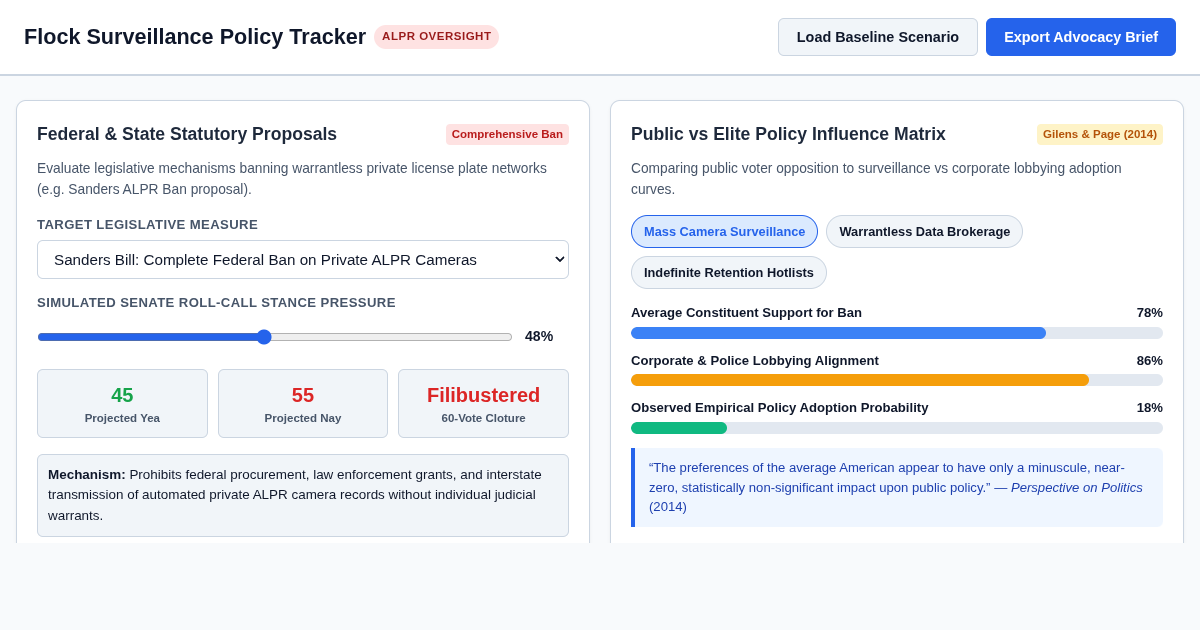Click the Average Constituent Support progress bar

897,333
